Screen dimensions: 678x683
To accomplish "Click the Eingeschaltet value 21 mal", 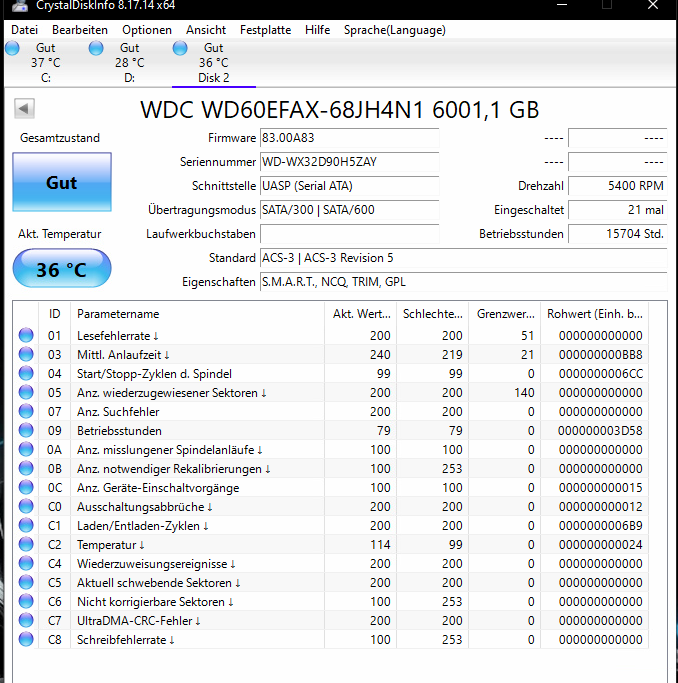I will click(x=617, y=210).
